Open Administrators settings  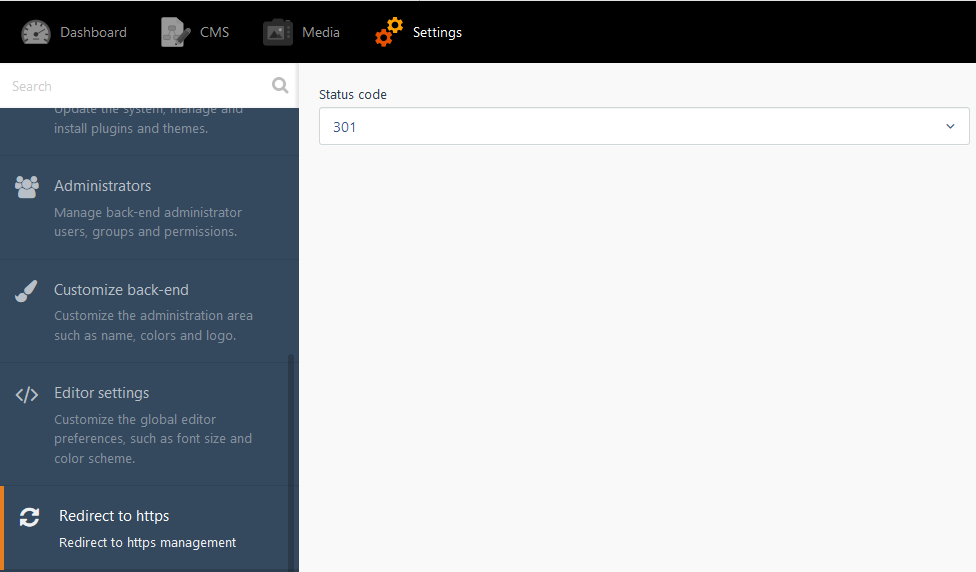(149, 207)
